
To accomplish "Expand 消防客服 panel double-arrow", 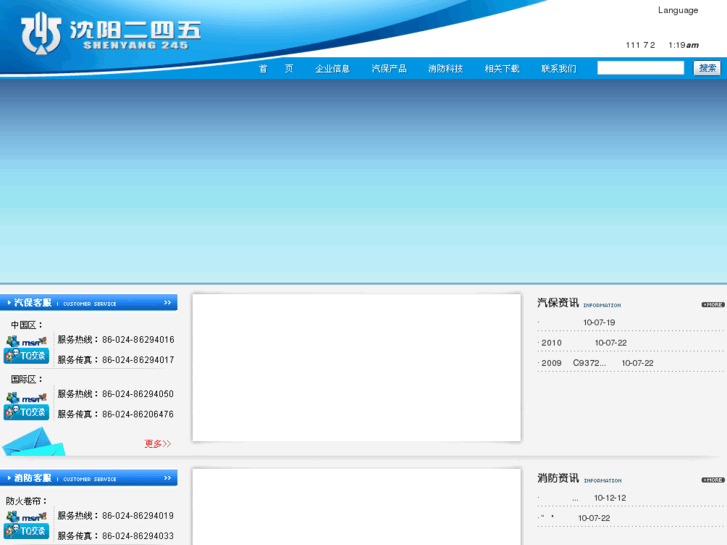I will coord(167,478).
